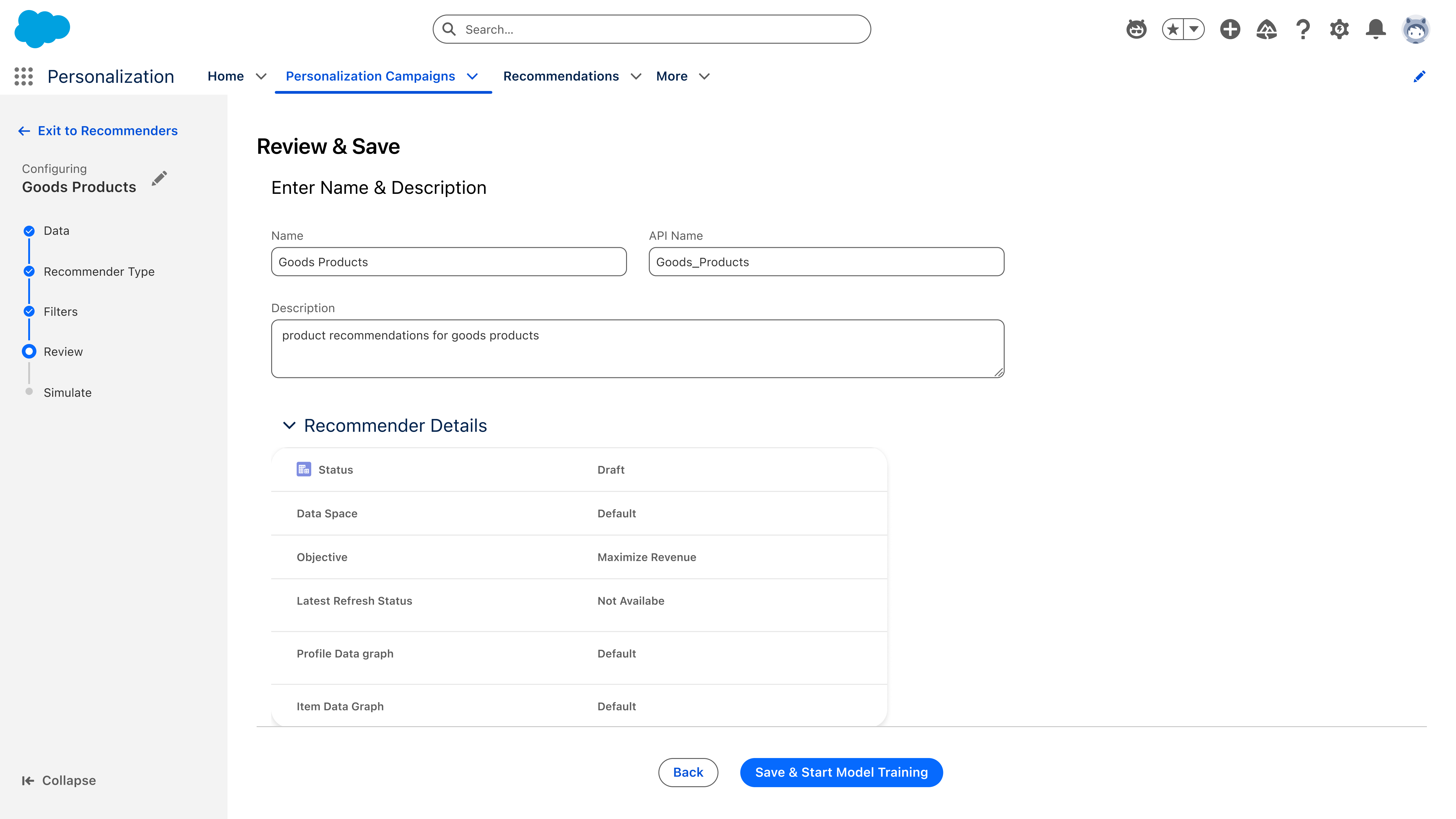
Task: Go to completed Data step marker
Action: 29,231
